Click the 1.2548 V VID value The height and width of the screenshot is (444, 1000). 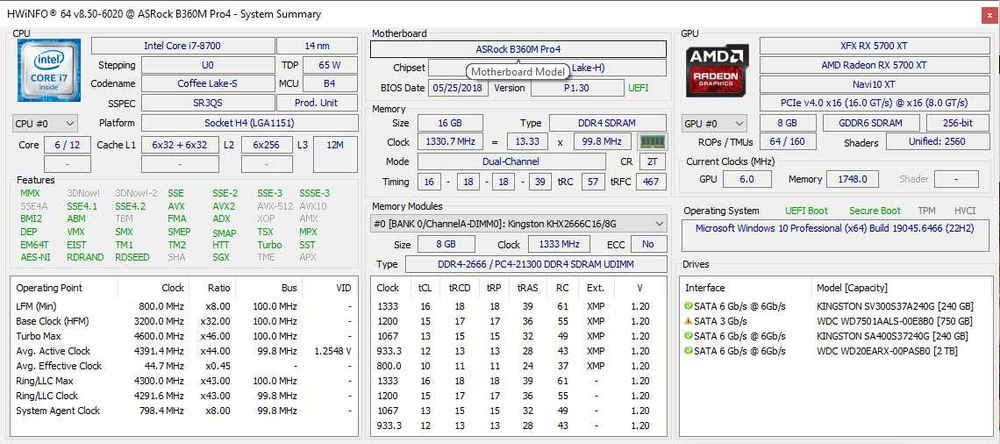coord(333,351)
